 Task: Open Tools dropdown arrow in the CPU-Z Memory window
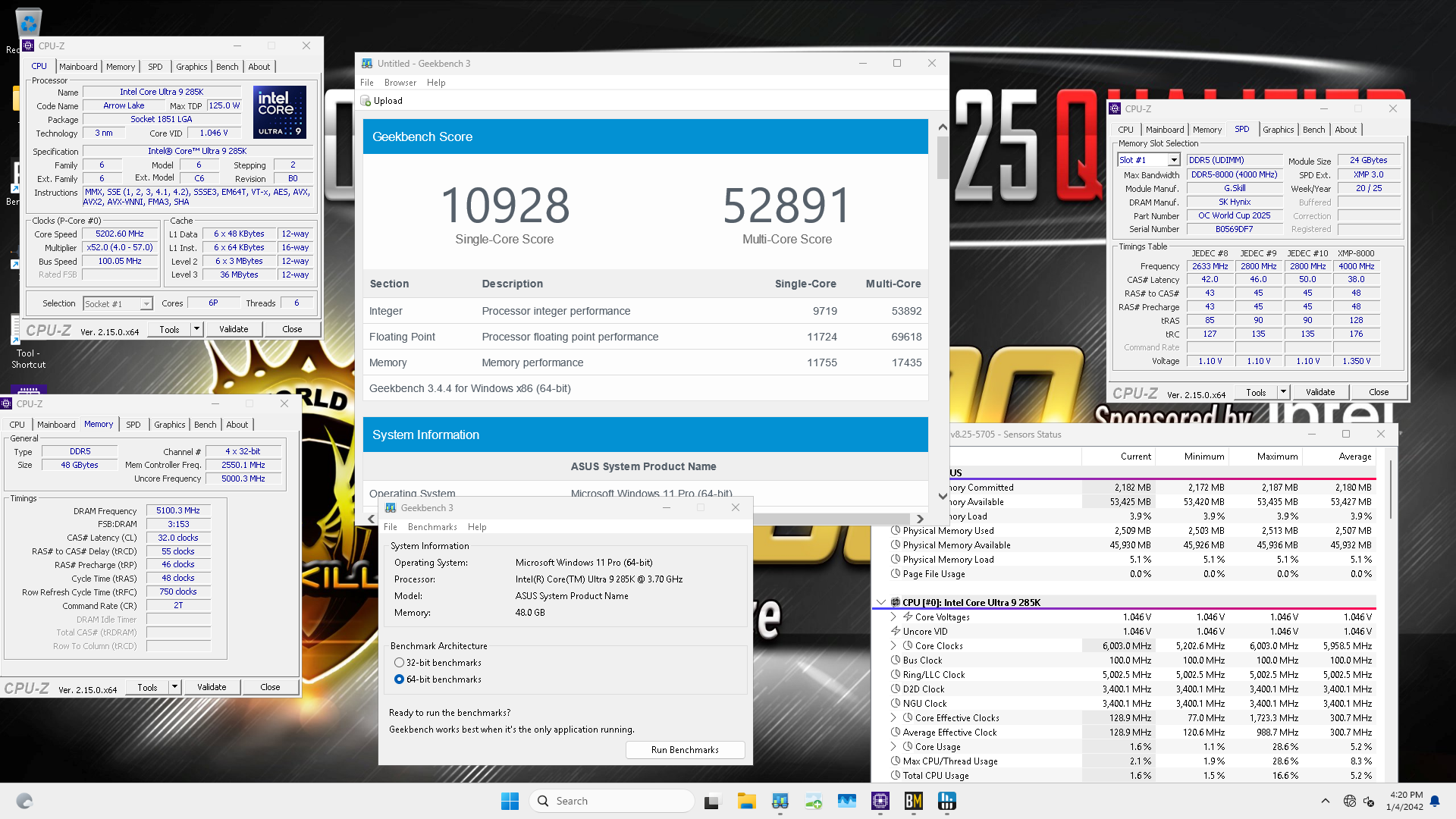[174, 687]
